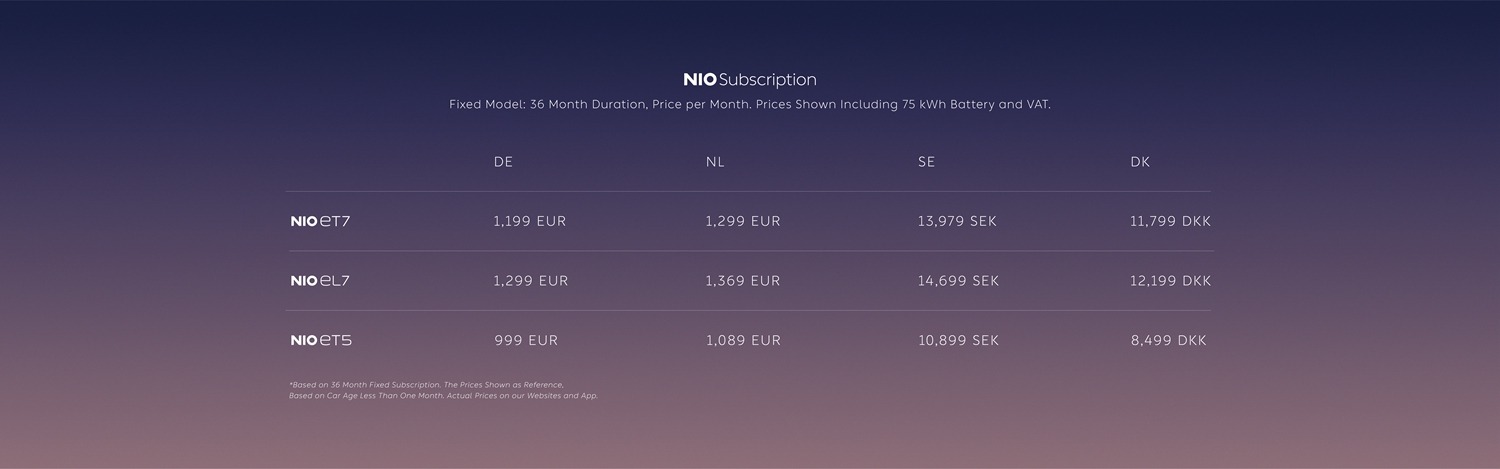Click the ET5 Netherlands price 1,089 EUR
Viewport: 1500px width, 469px height.
(743, 341)
